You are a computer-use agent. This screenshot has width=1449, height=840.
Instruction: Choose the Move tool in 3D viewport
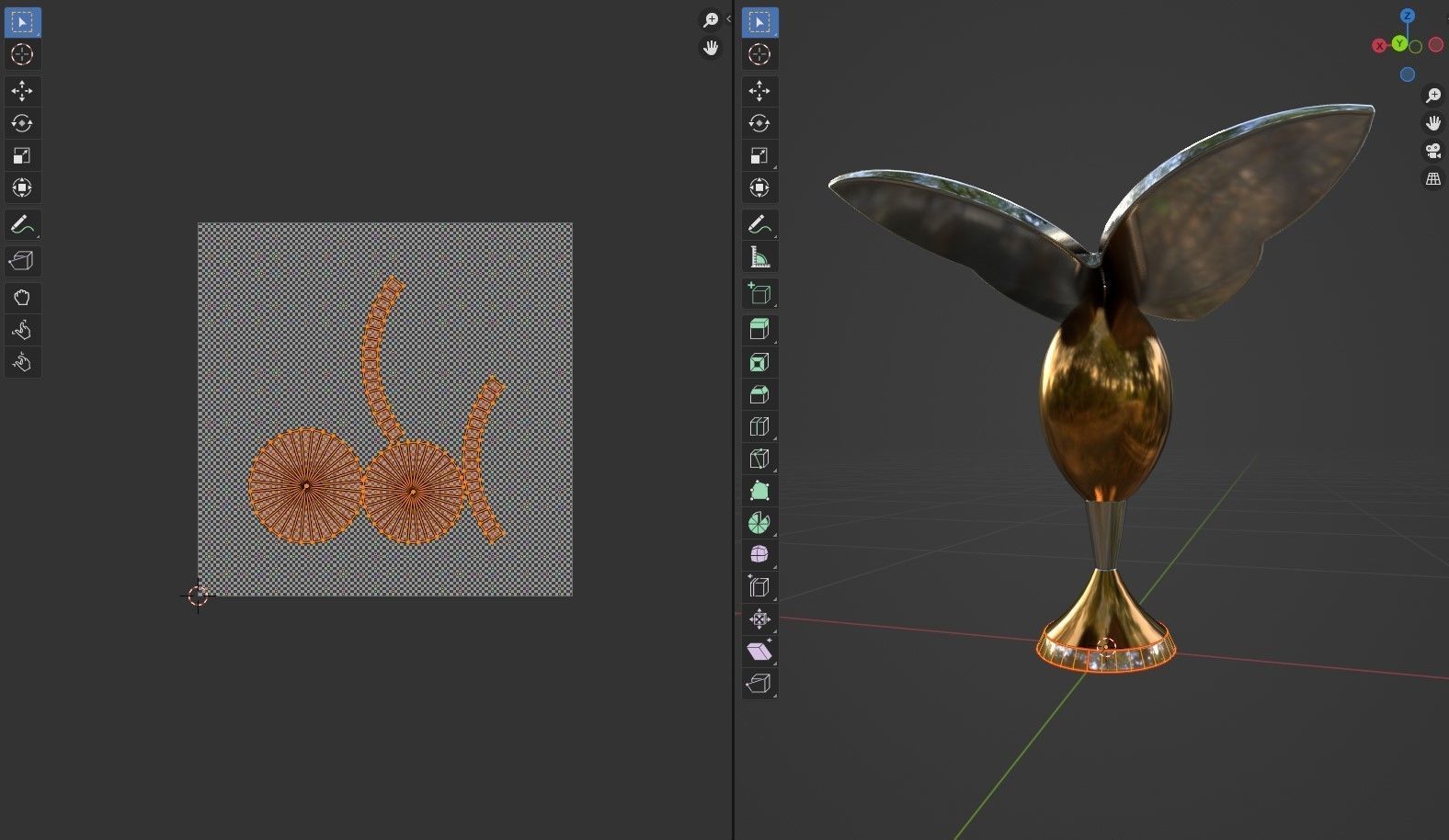759,91
